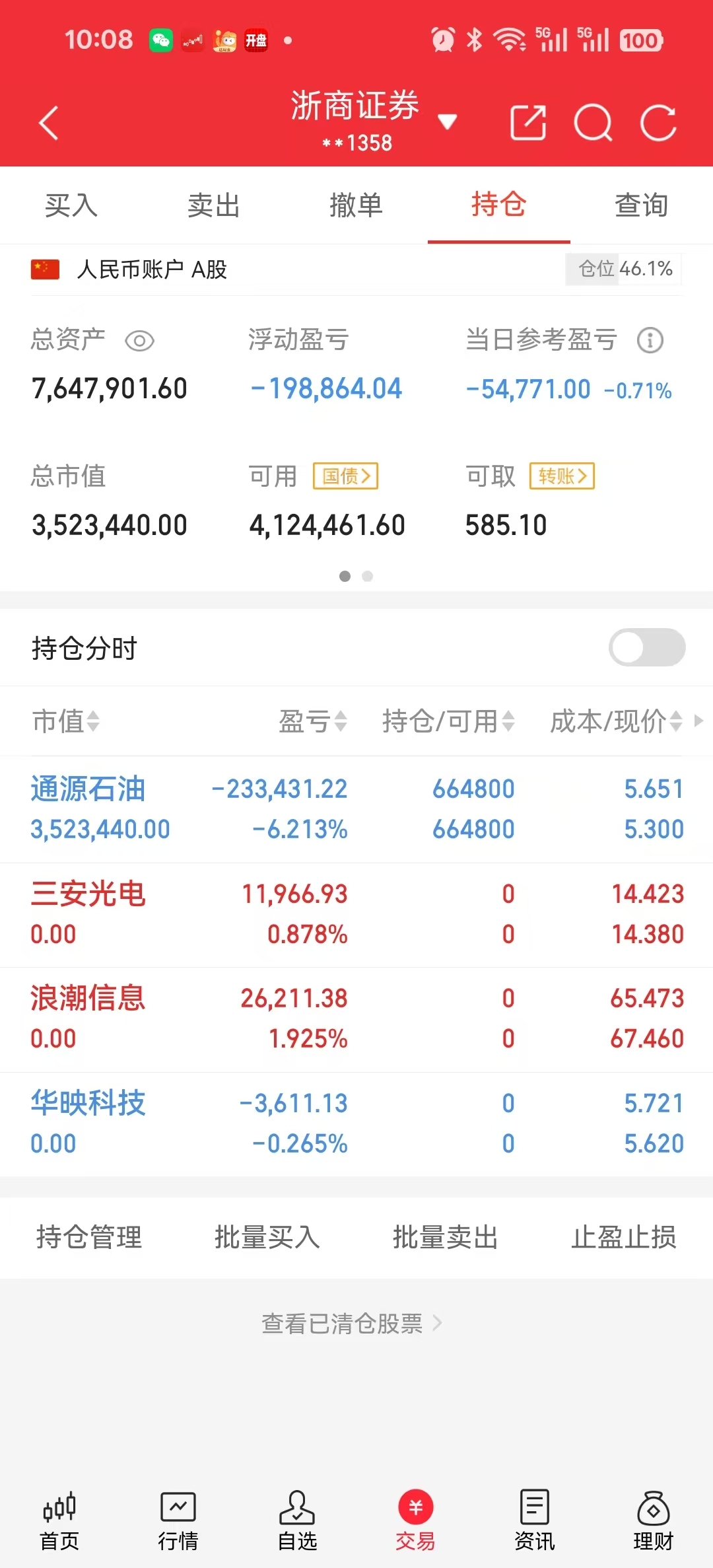The height and width of the screenshot is (1568, 713).
Task: Tap 通源石油 loss -233,431.22
Action: point(279,789)
